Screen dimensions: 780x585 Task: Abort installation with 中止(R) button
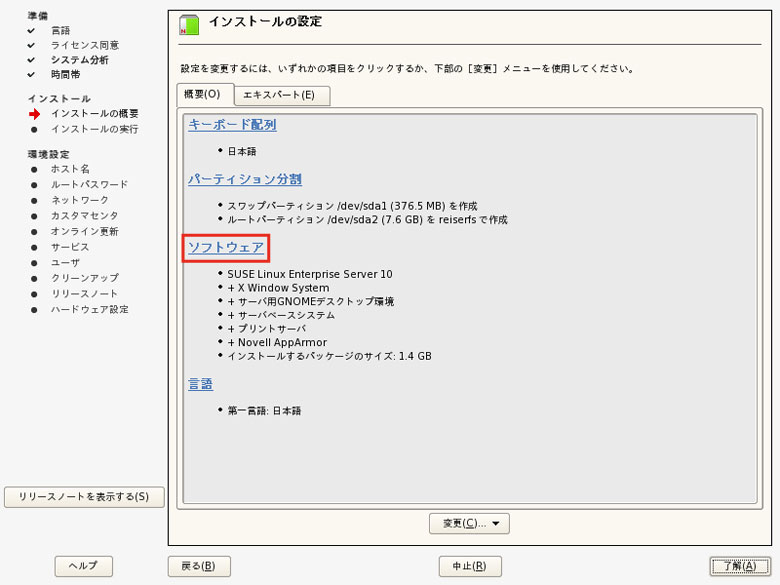tap(470, 566)
